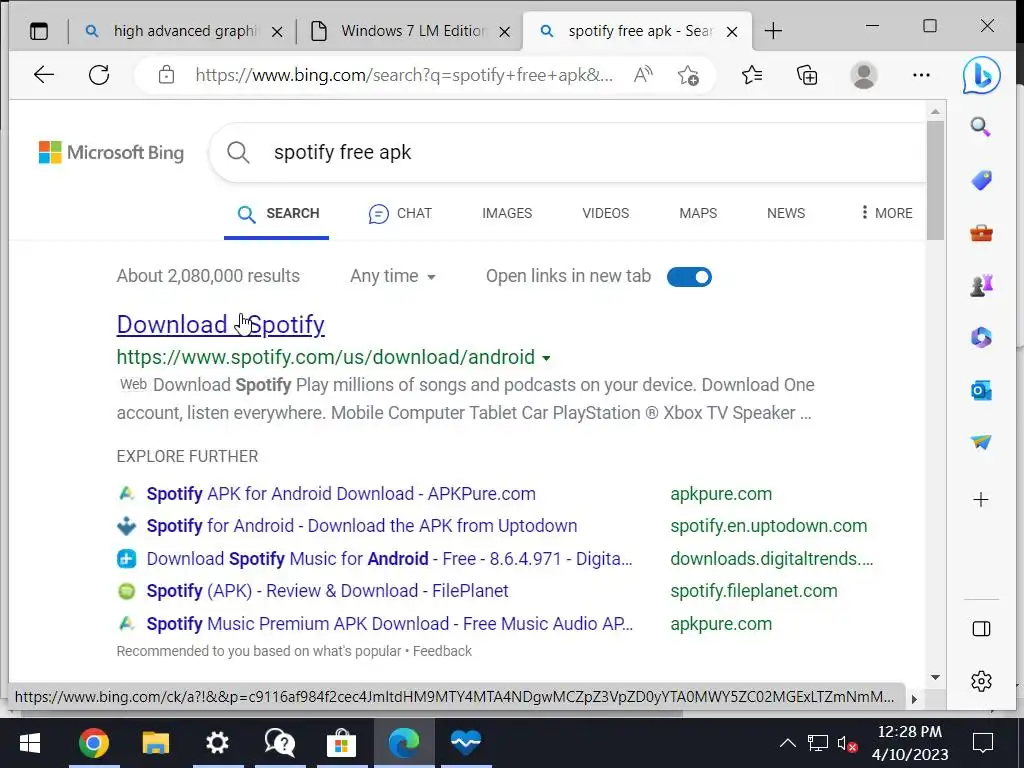Open sidebar Games chess icon
1024x768 pixels.
click(981, 285)
